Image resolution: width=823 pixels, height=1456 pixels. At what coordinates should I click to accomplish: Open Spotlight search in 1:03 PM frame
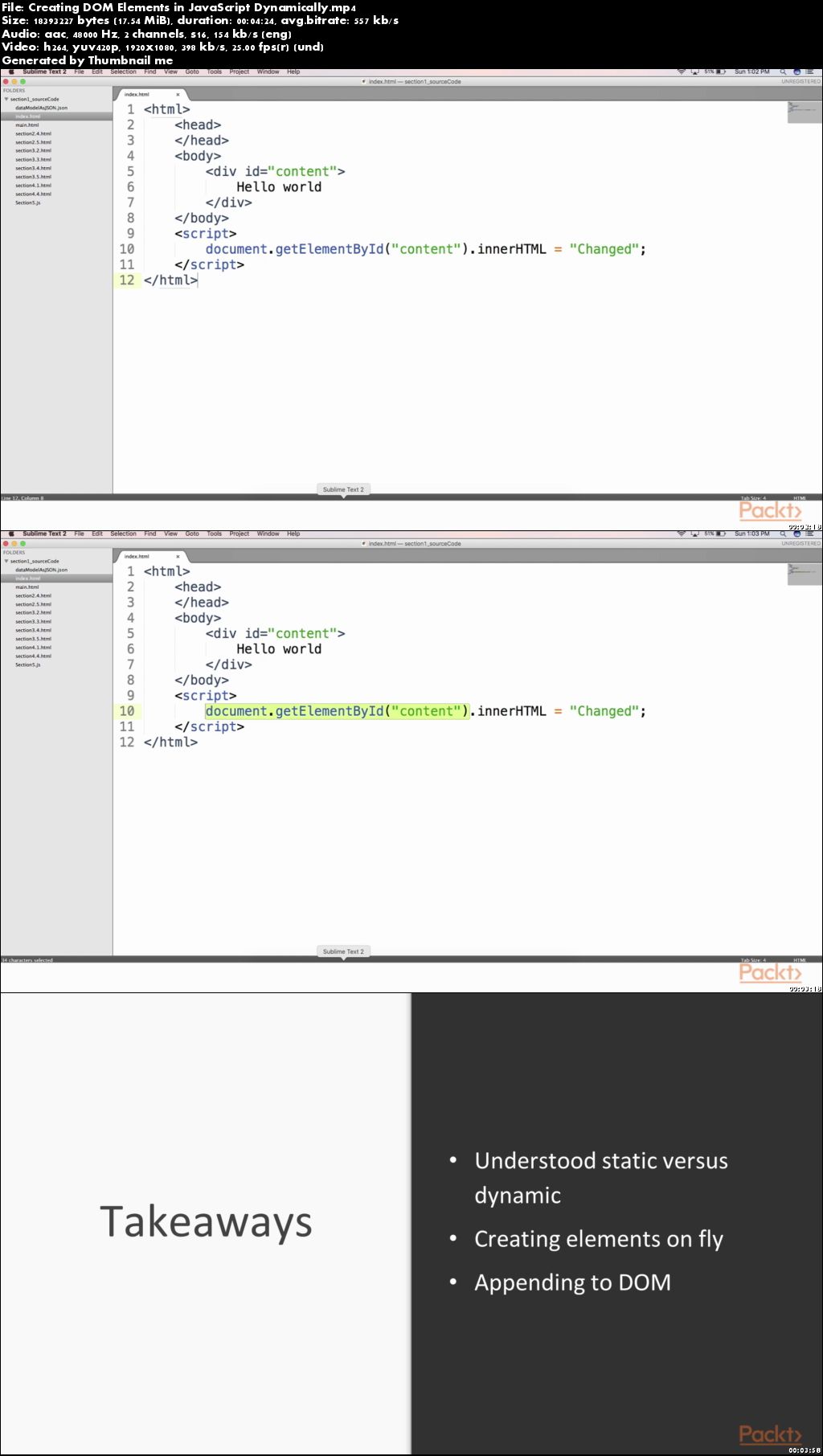tap(783, 534)
